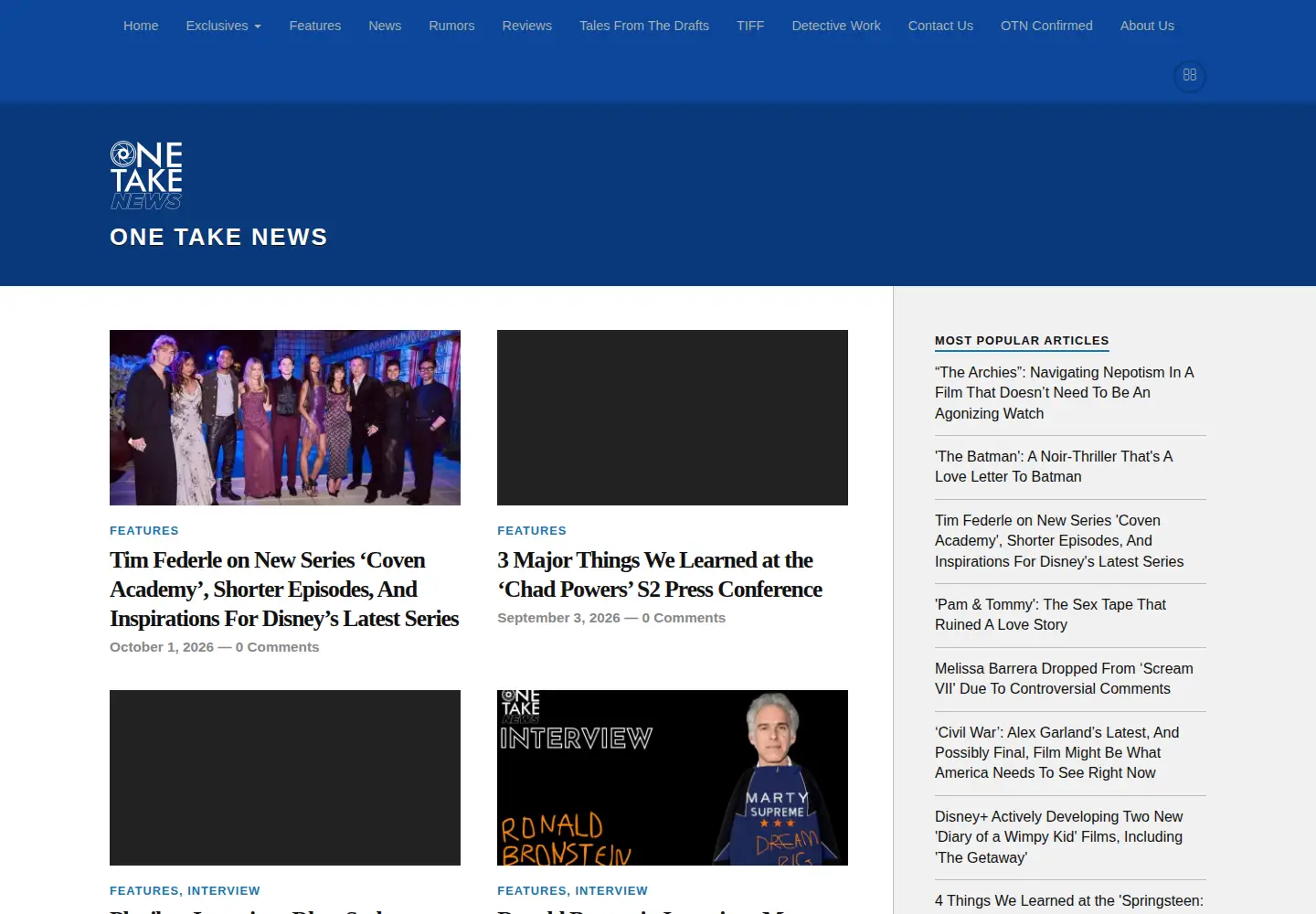This screenshot has width=1316, height=914.
Task: Click INTERVIEW category under the Ronald Bronstein thumbnail
Action: click(x=611, y=891)
